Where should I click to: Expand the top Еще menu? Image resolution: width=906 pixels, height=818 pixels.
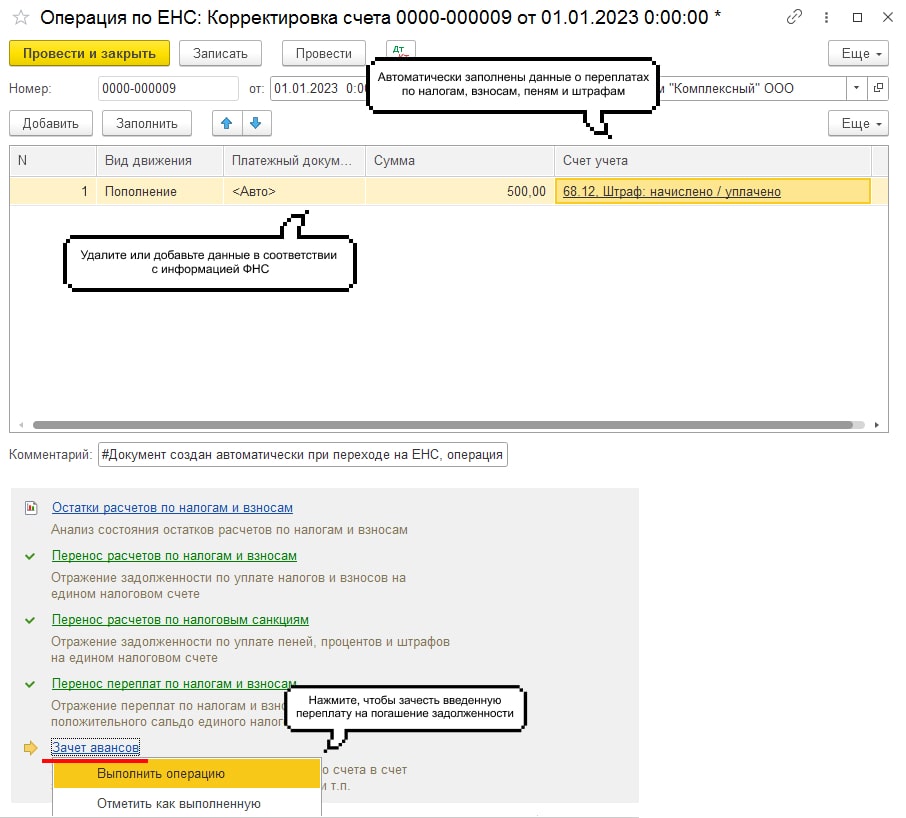pos(857,53)
